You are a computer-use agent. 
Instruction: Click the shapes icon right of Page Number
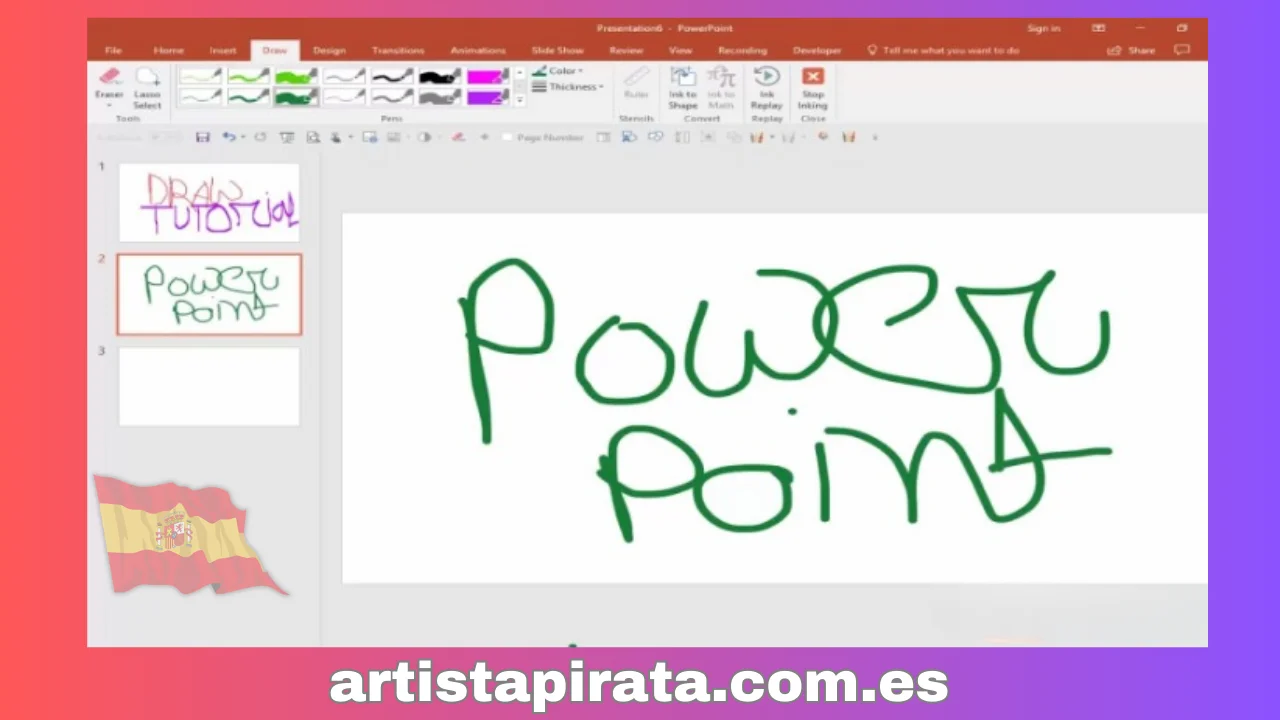[629, 137]
